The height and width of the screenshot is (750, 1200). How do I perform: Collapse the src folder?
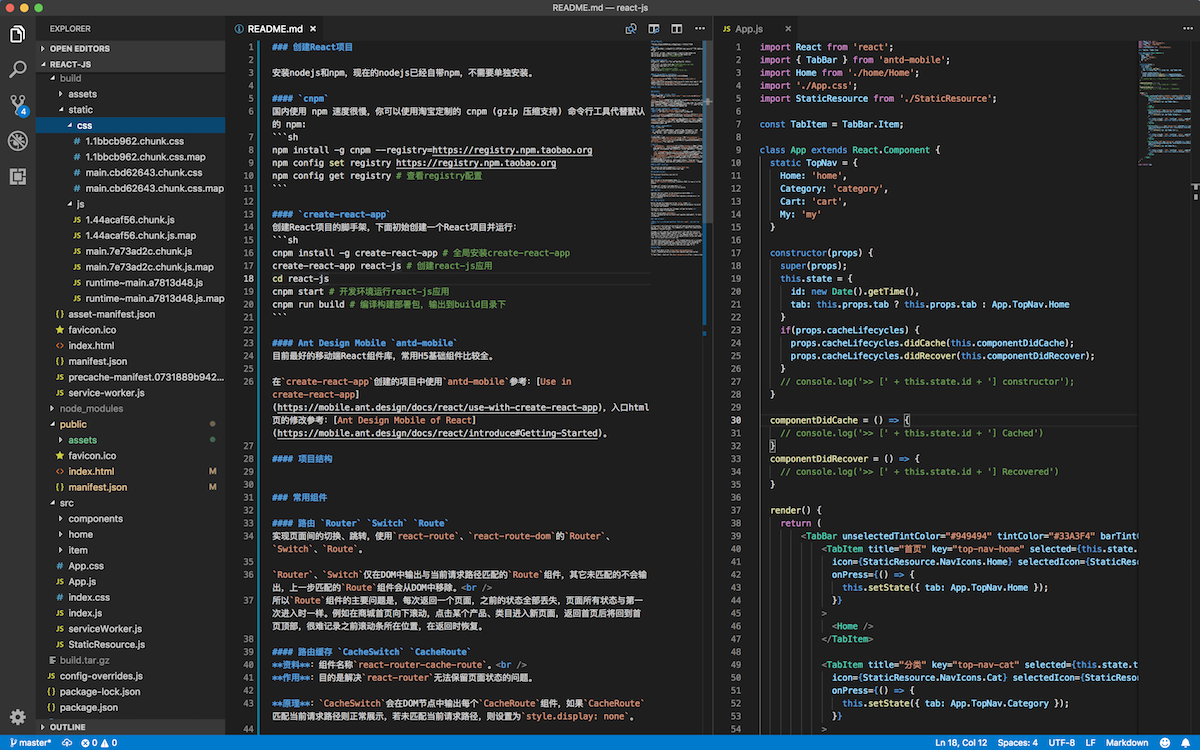pos(130,503)
